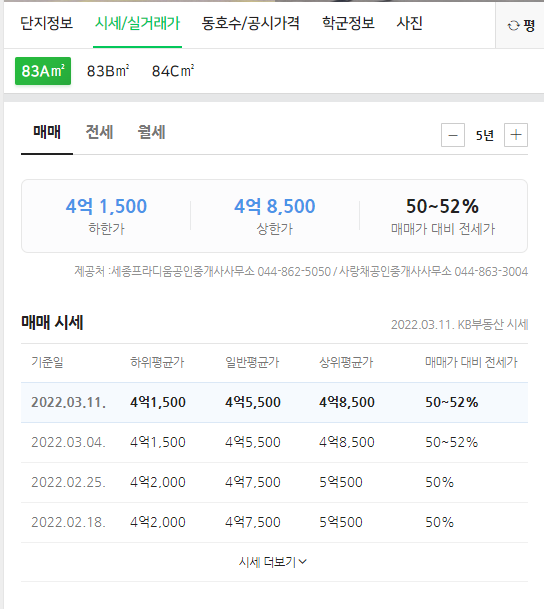The image size is (544, 609).
Task: Click the 평 unit conversion button
Action: [x=521, y=25]
